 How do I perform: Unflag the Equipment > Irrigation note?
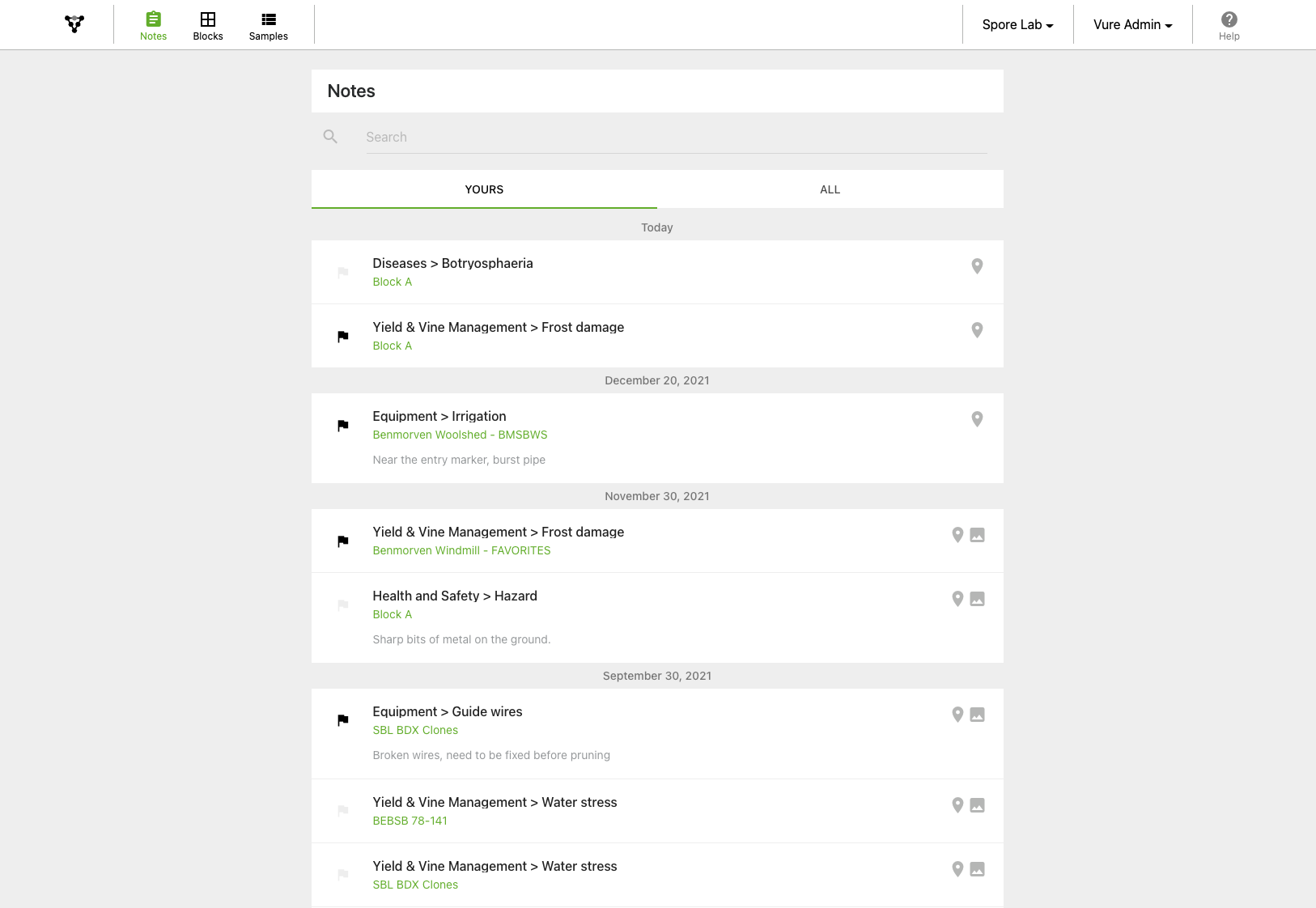pyautogui.click(x=343, y=425)
